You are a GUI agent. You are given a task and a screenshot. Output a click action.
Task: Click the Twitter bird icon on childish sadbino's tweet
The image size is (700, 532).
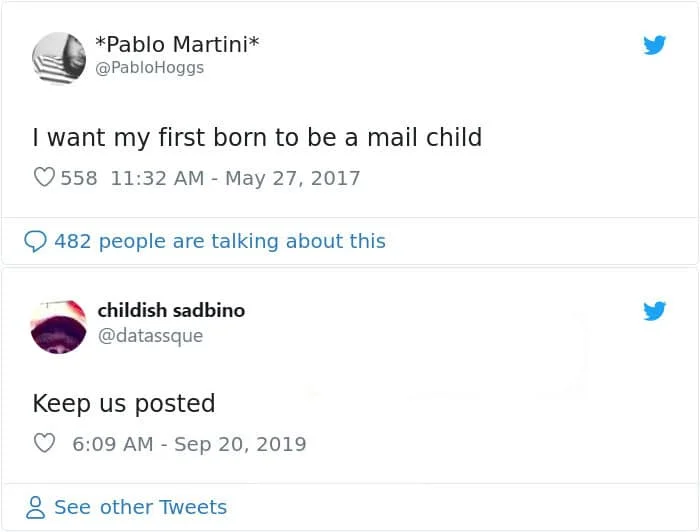coord(654,311)
